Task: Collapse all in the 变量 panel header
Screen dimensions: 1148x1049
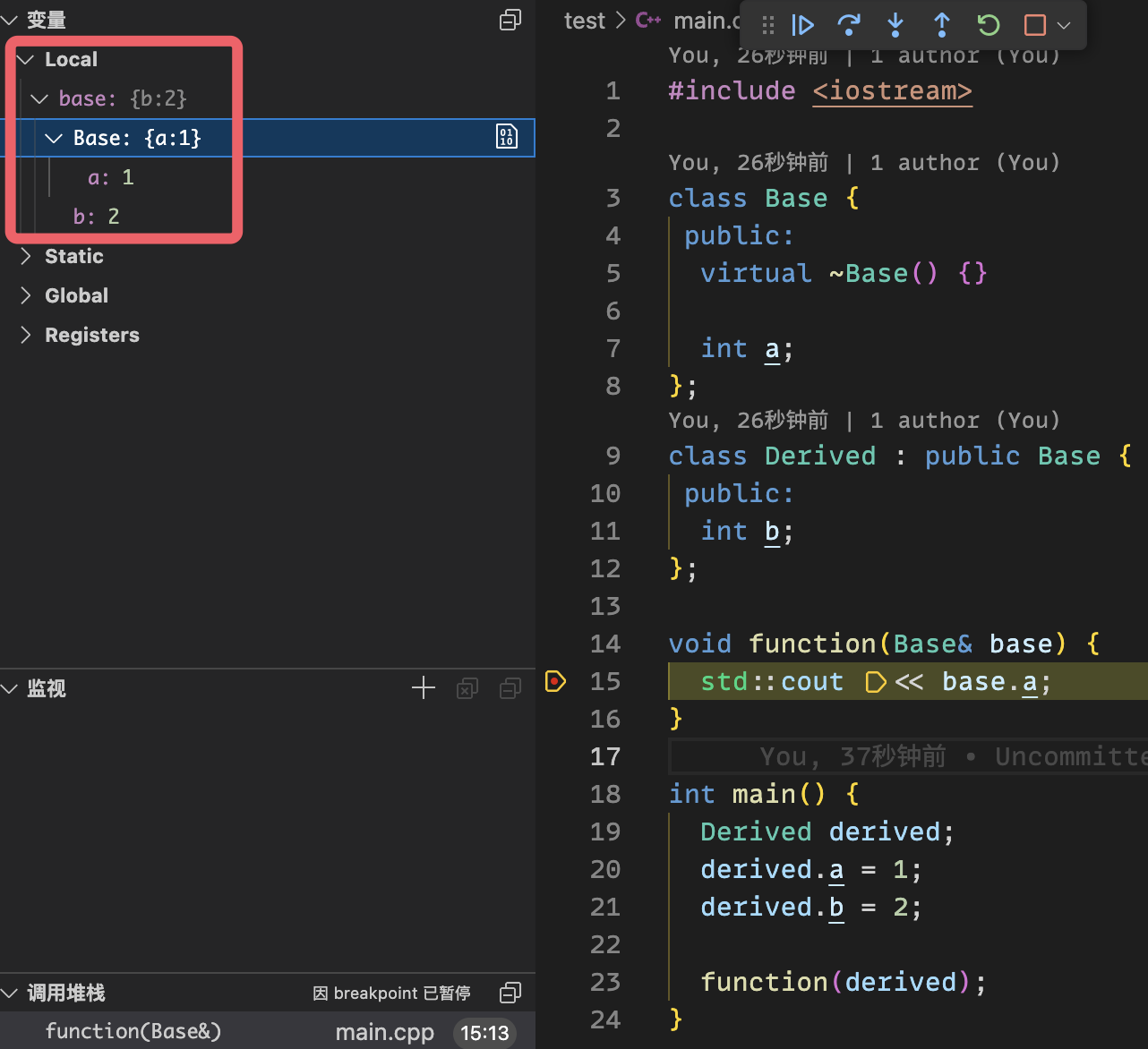Action: coord(510,20)
